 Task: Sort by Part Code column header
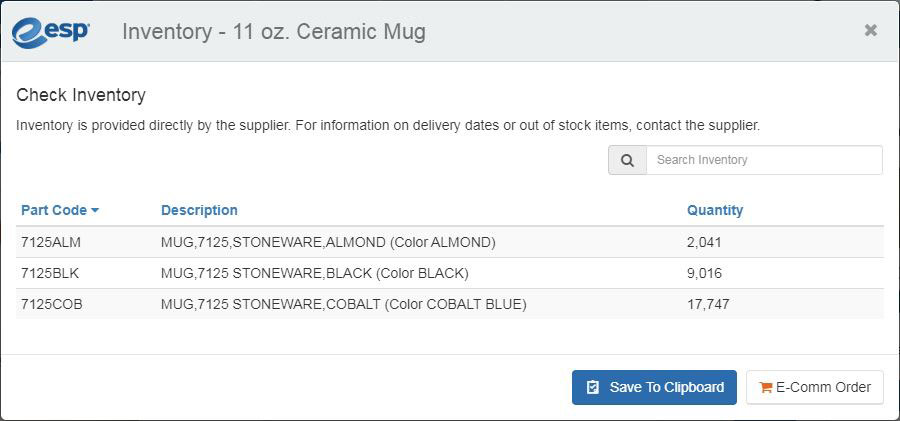[54, 210]
